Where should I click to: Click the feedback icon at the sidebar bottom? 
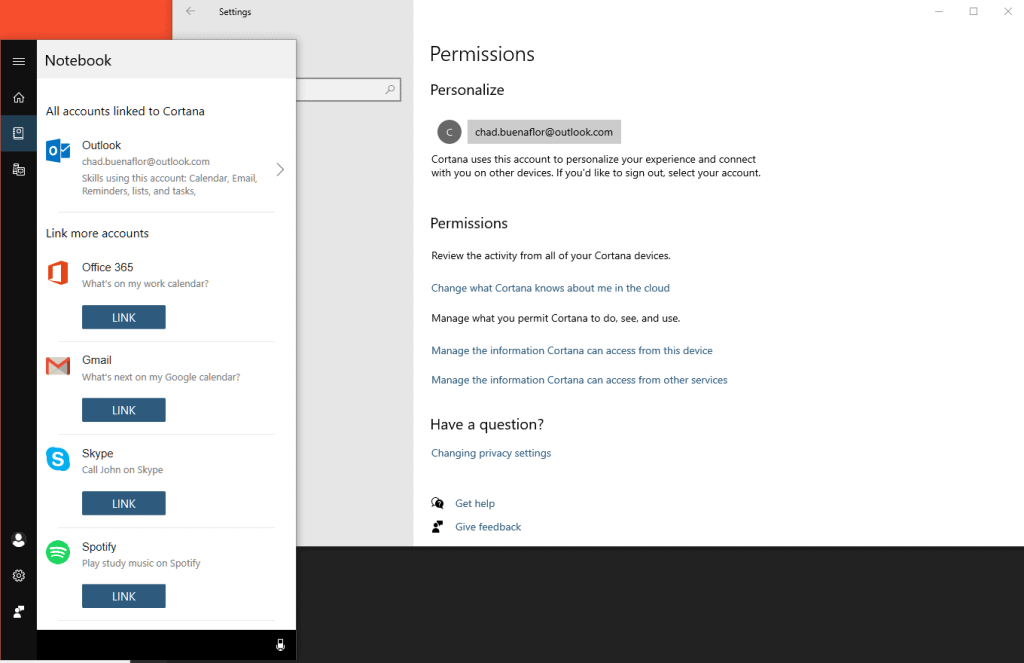(18, 611)
